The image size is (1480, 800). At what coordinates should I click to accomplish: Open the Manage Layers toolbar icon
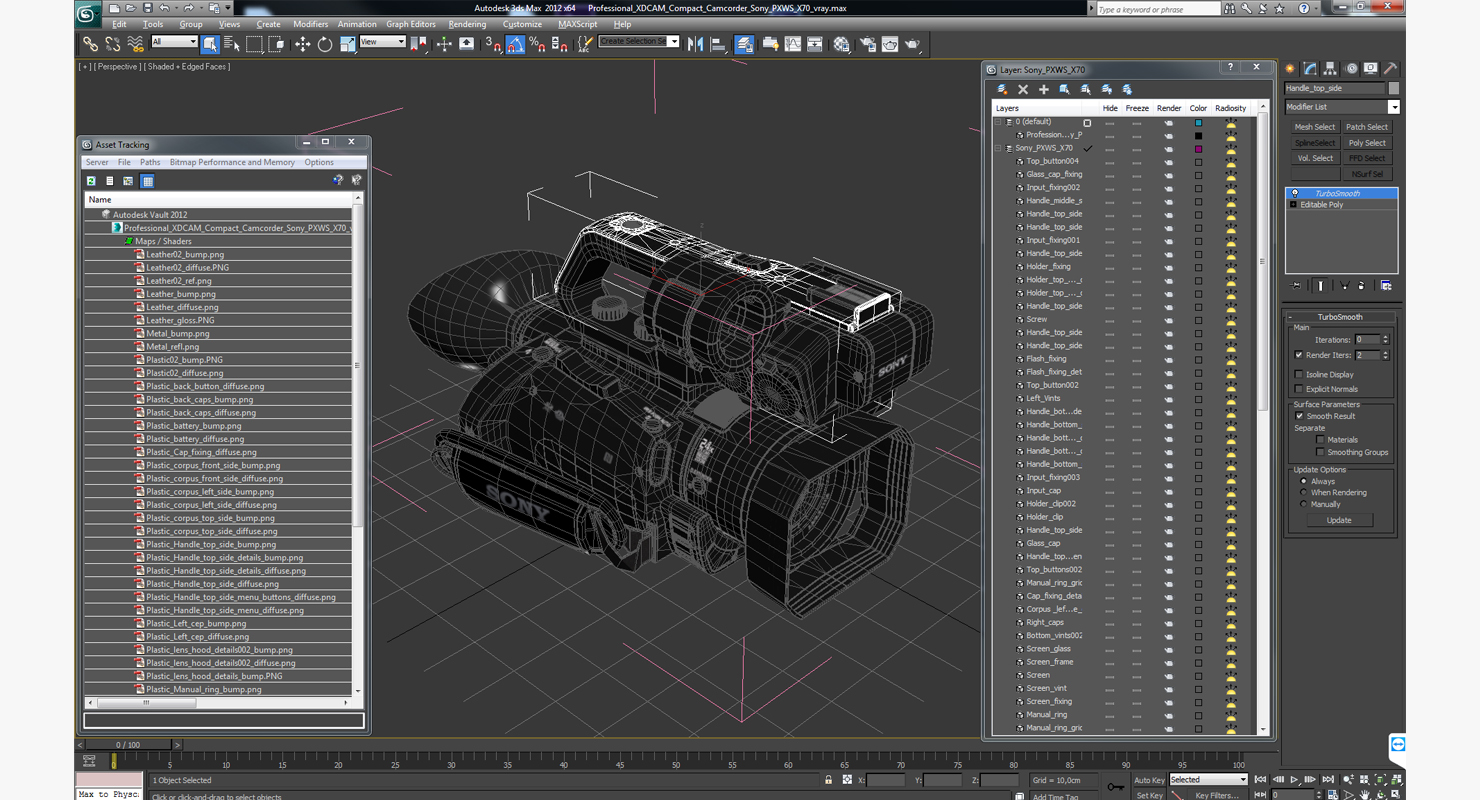[744, 44]
